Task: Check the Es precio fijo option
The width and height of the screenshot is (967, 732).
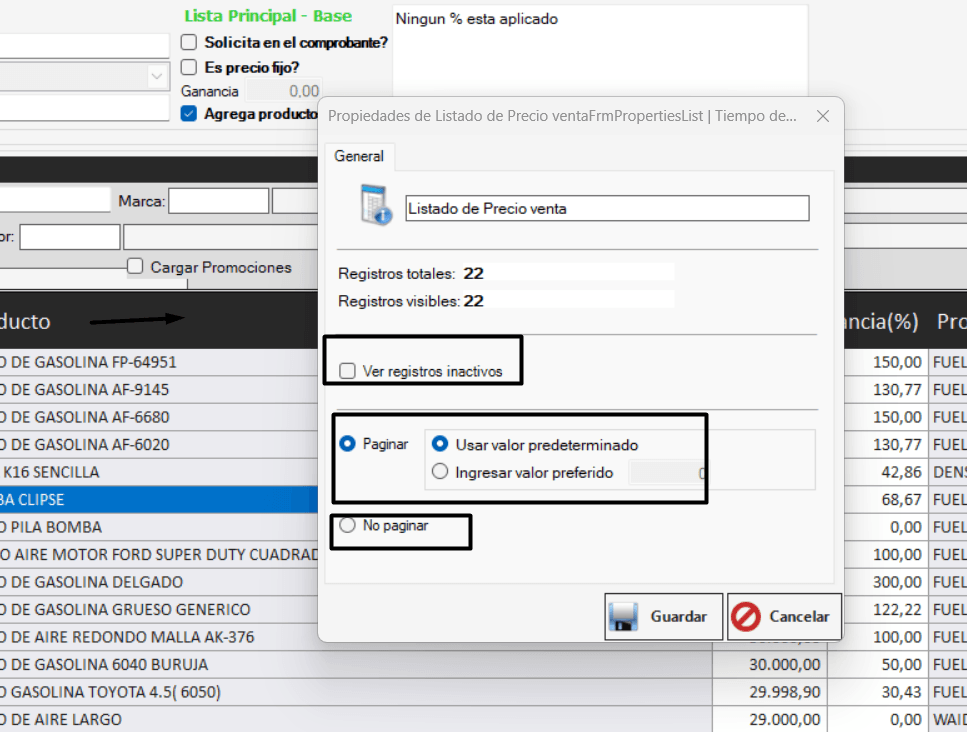Action: coord(188,67)
